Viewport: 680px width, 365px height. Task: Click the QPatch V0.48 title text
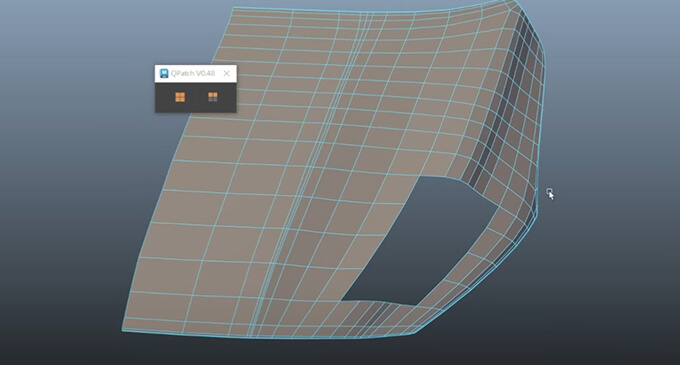pyautogui.click(x=193, y=73)
